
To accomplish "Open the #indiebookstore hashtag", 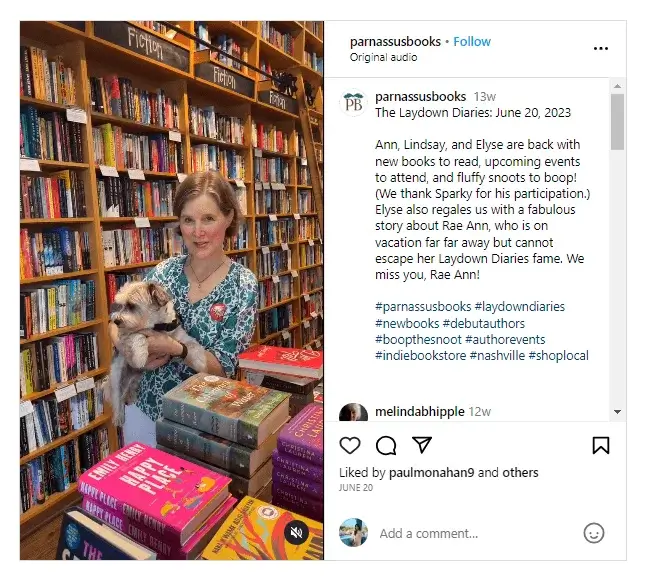I will 420,355.
